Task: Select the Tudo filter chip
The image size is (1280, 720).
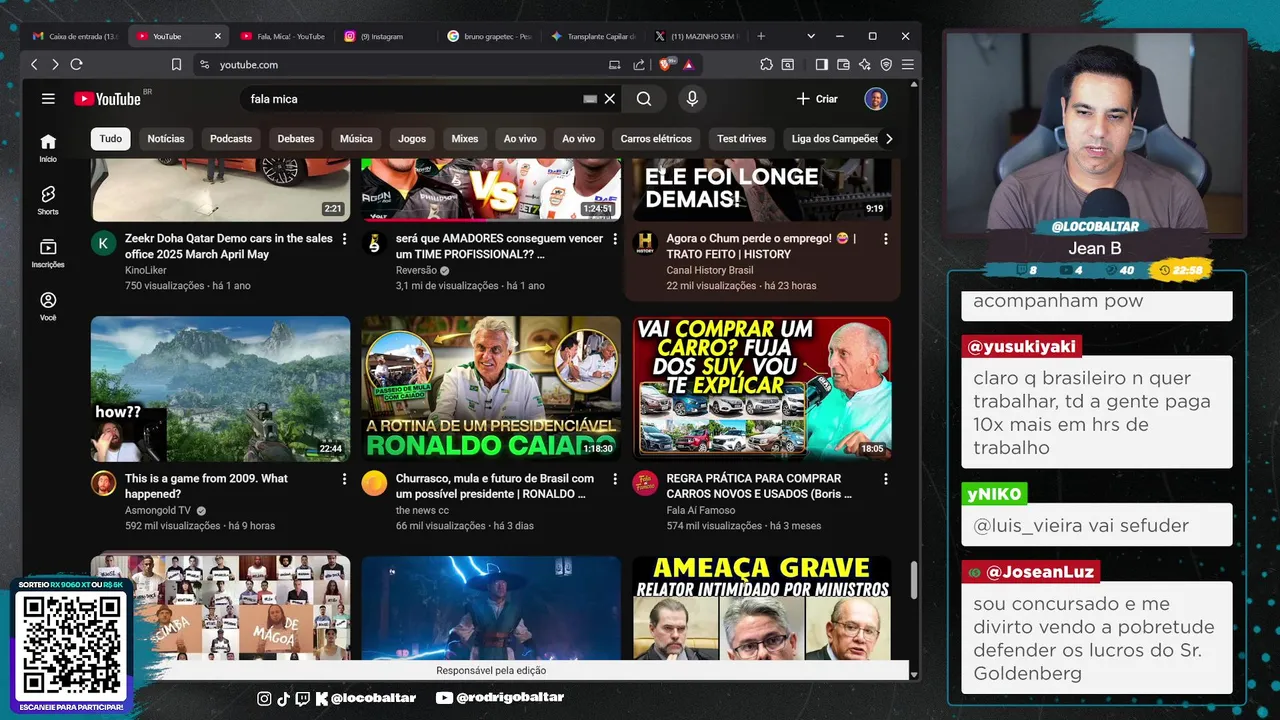Action: [x=111, y=139]
